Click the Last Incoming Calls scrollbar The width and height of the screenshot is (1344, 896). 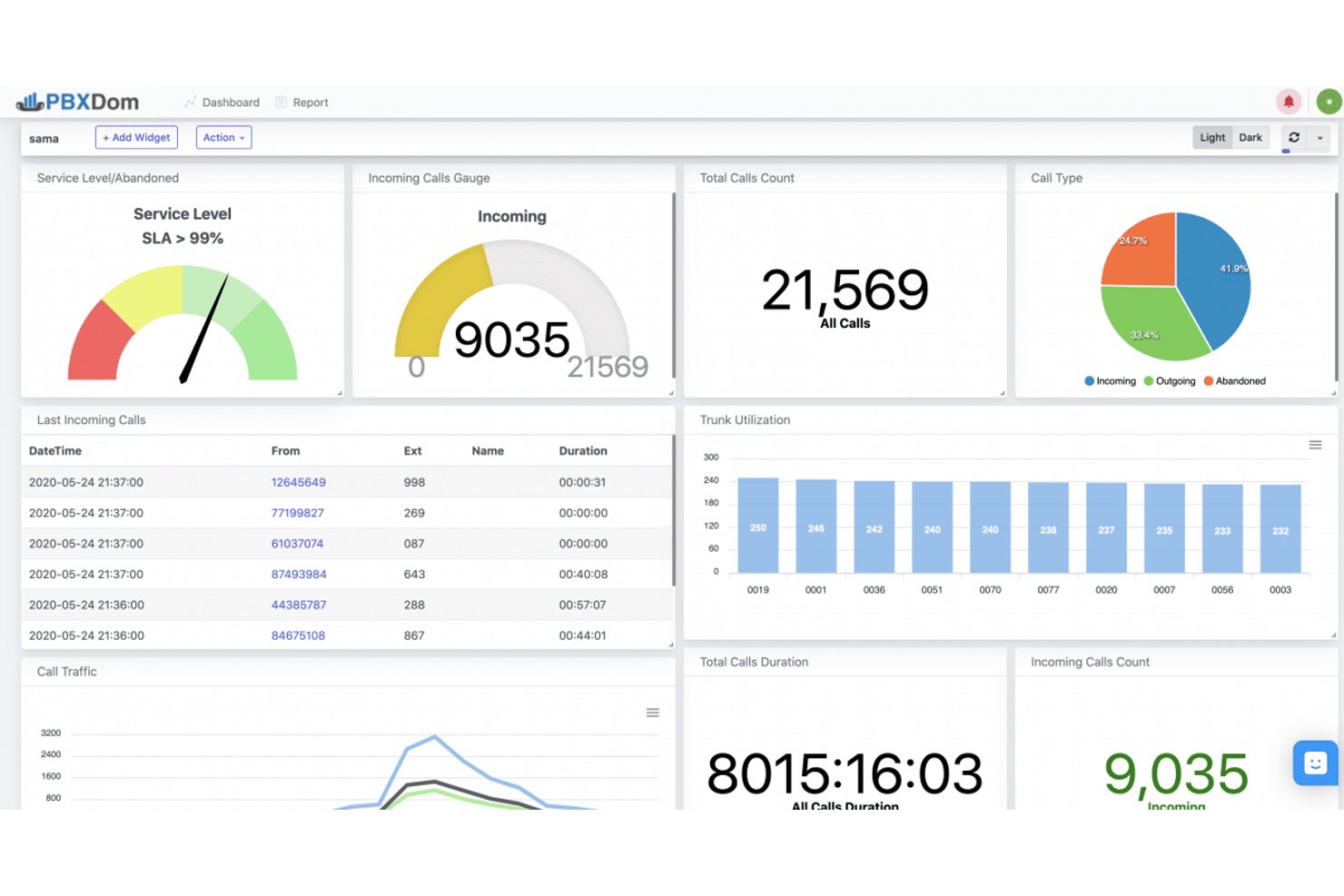click(x=673, y=510)
